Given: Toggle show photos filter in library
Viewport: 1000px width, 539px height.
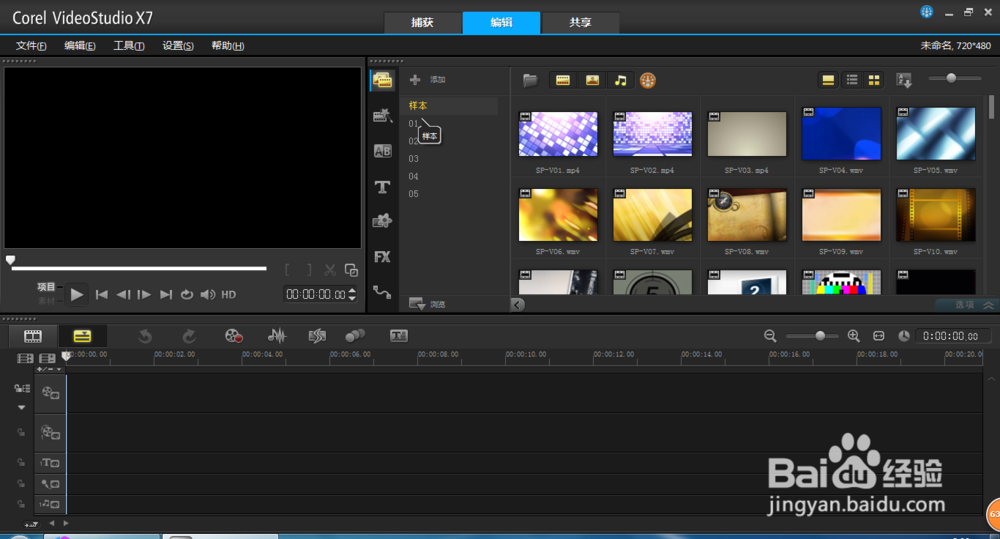Looking at the screenshot, I should [x=592, y=80].
